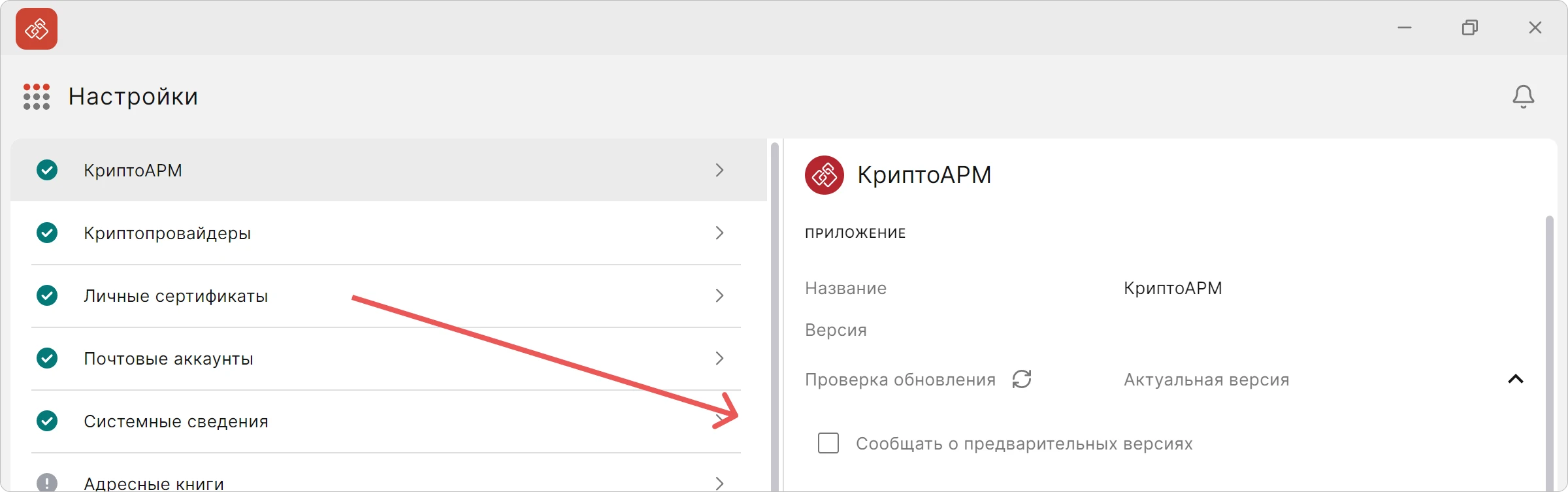Image resolution: width=1568 pixels, height=492 pixels.
Task: Select Криптопровайдеры settings section
Action: (x=388, y=233)
